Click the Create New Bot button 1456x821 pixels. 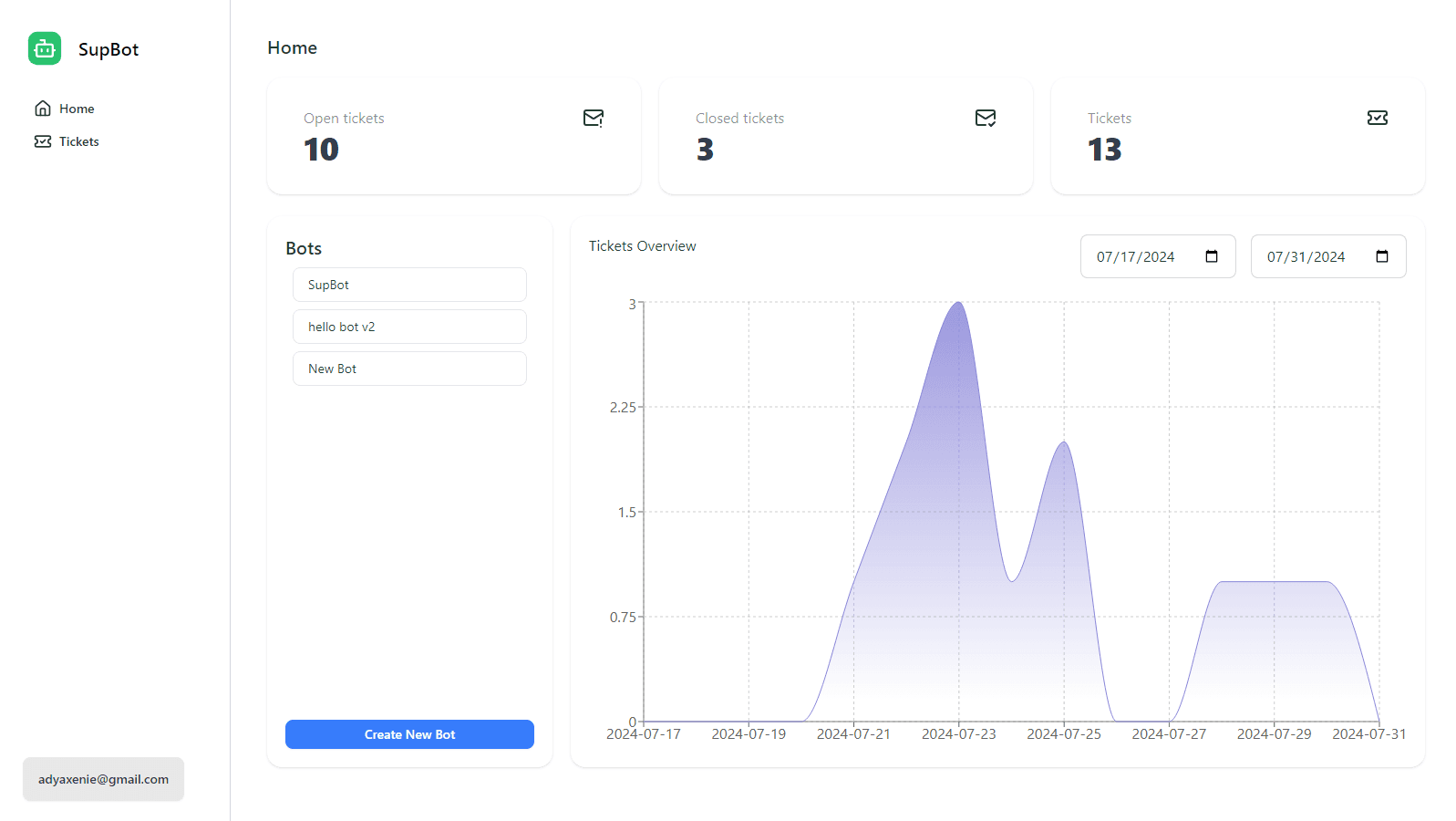[409, 734]
